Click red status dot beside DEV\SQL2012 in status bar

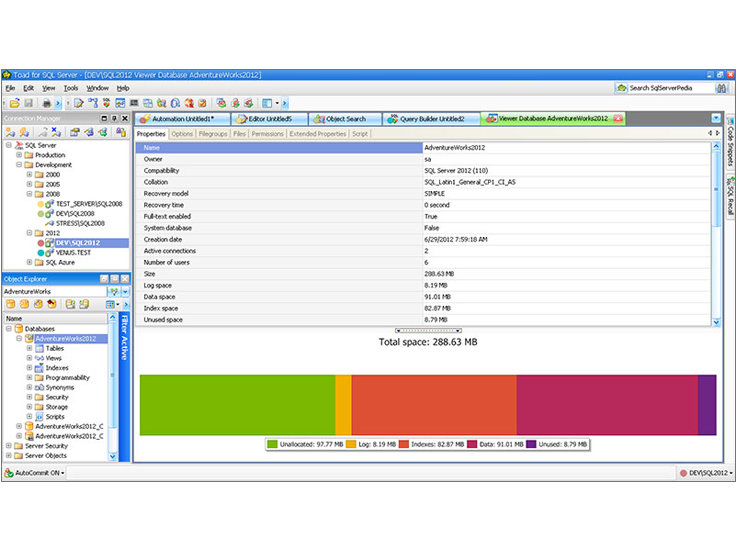683,473
